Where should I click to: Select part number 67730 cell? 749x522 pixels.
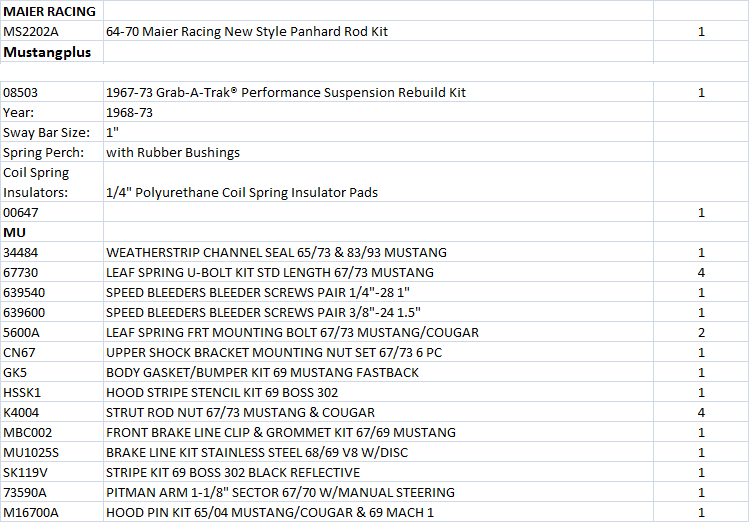pos(52,272)
